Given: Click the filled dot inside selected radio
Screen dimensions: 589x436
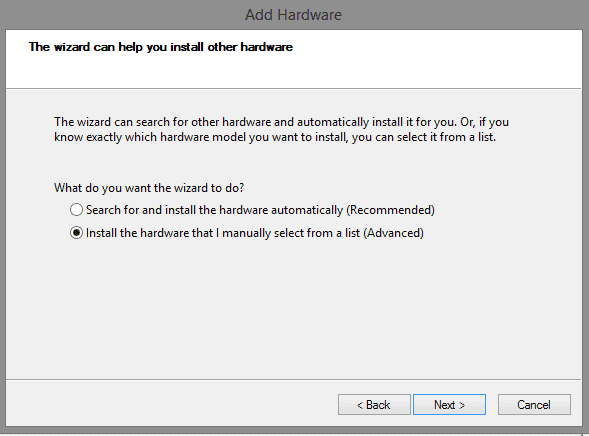Looking at the screenshot, I should [x=76, y=233].
